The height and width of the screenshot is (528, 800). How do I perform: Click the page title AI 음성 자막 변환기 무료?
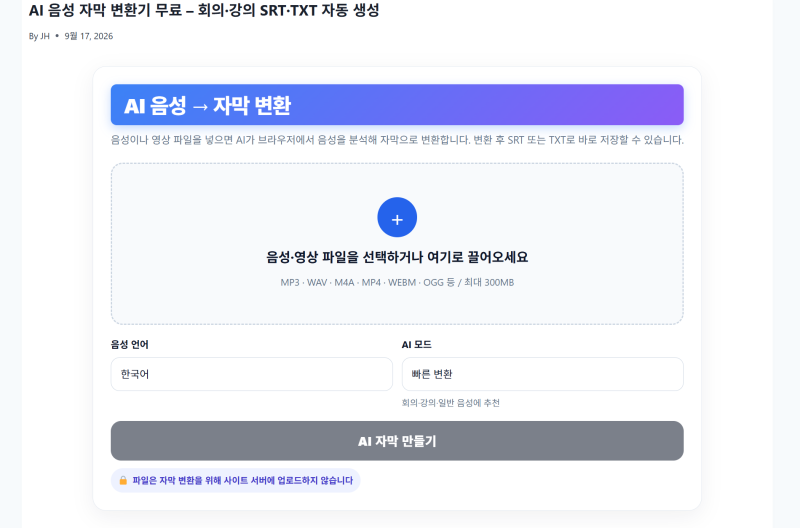pos(204,10)
